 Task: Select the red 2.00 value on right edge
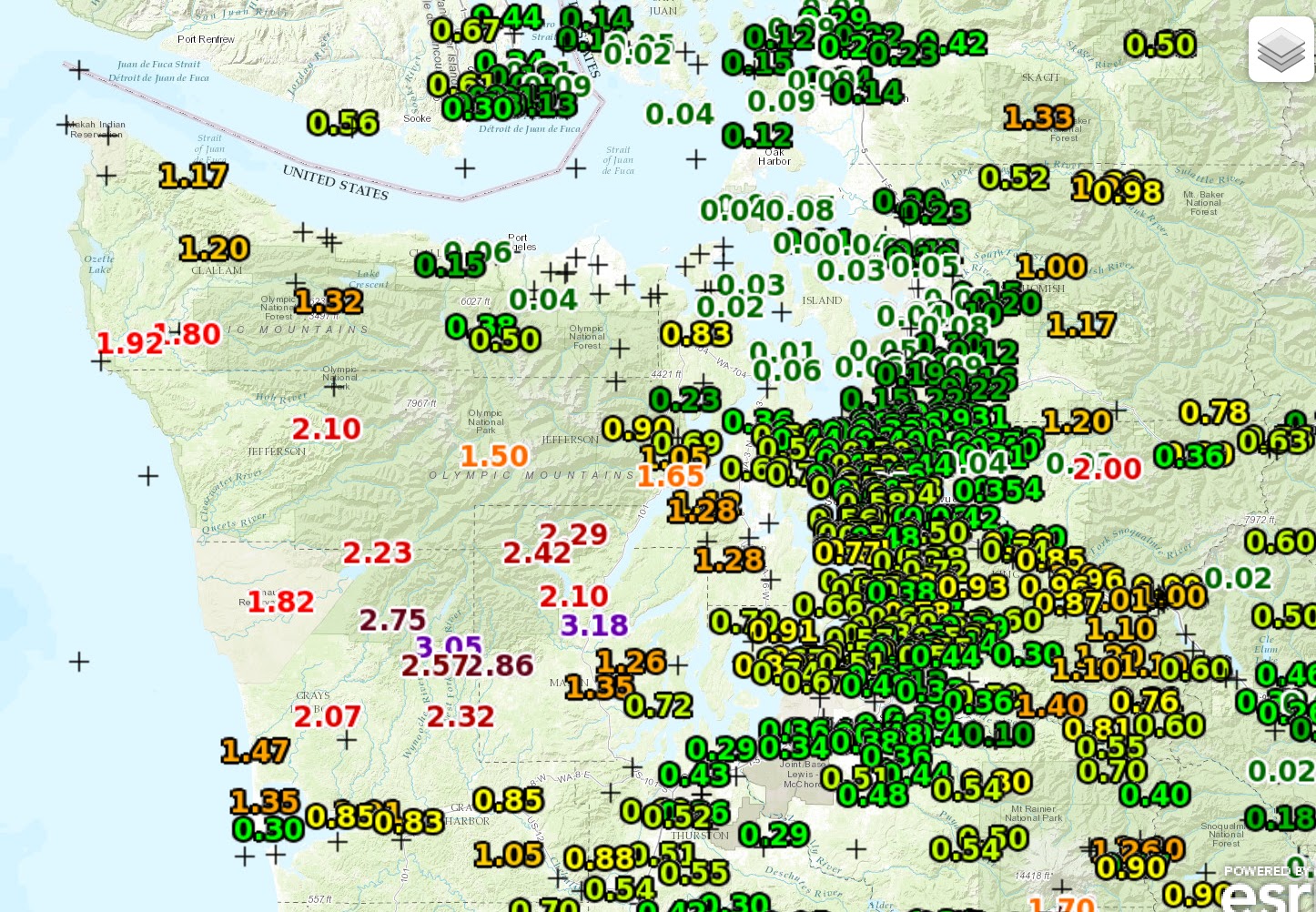coord(1107,468)
